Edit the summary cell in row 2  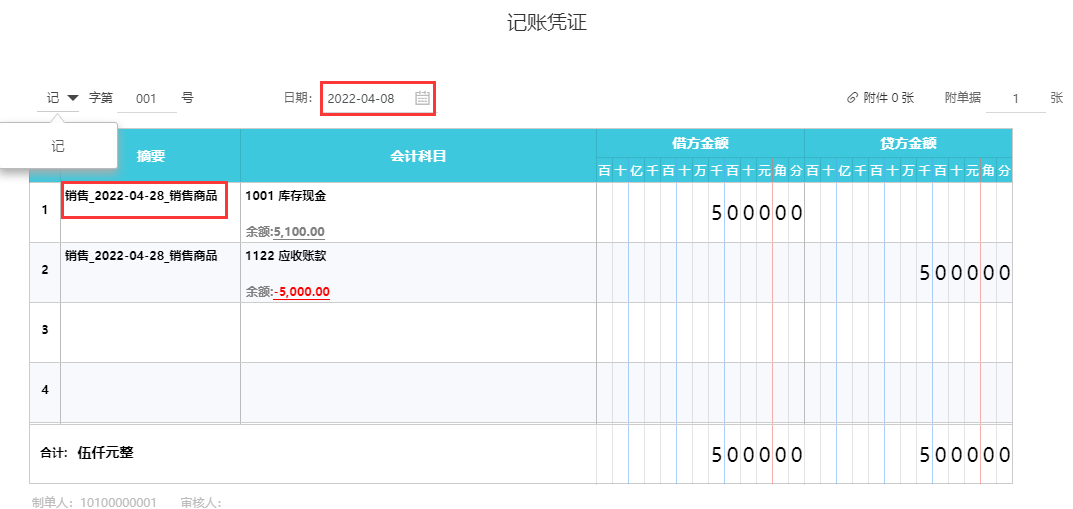click(x=150, y=272)
